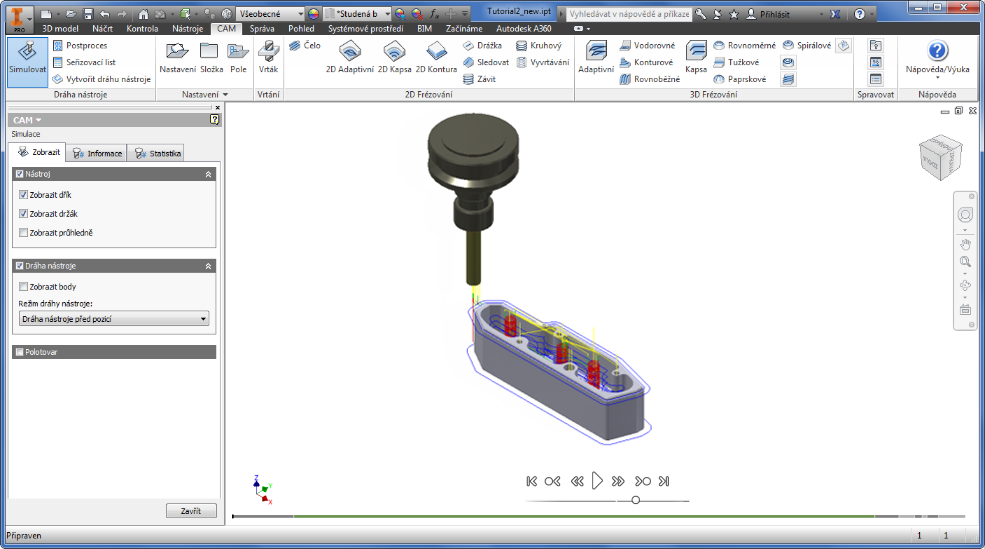Enable Zobrazit body

point(23,286)
